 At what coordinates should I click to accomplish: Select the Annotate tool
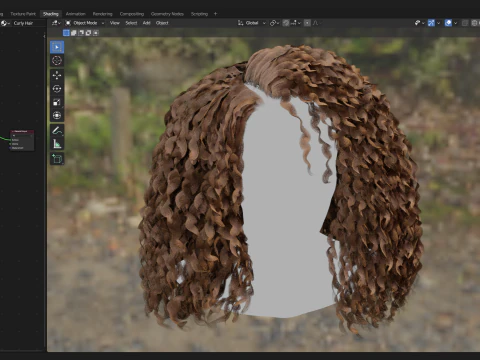(57, 130)
